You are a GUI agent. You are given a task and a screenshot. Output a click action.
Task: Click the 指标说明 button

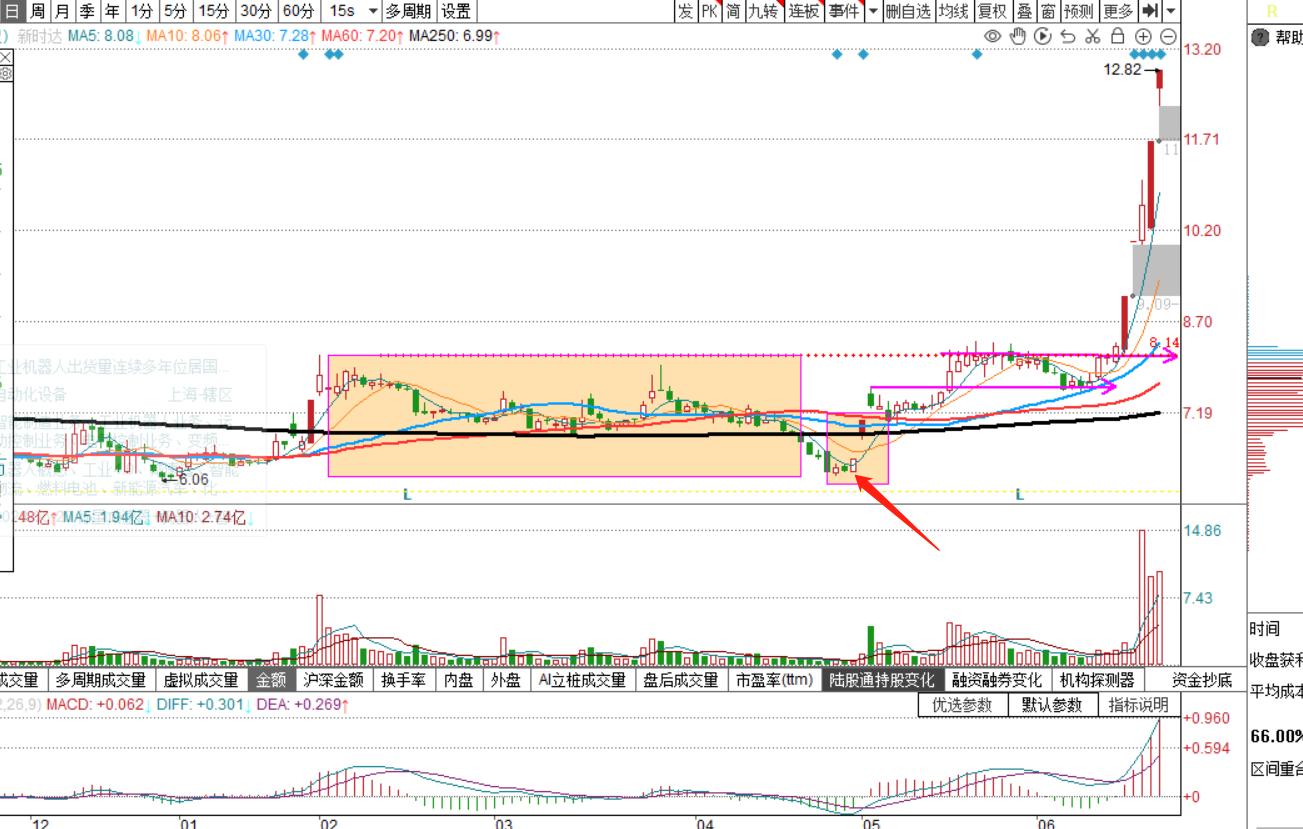pos(1138,705)
